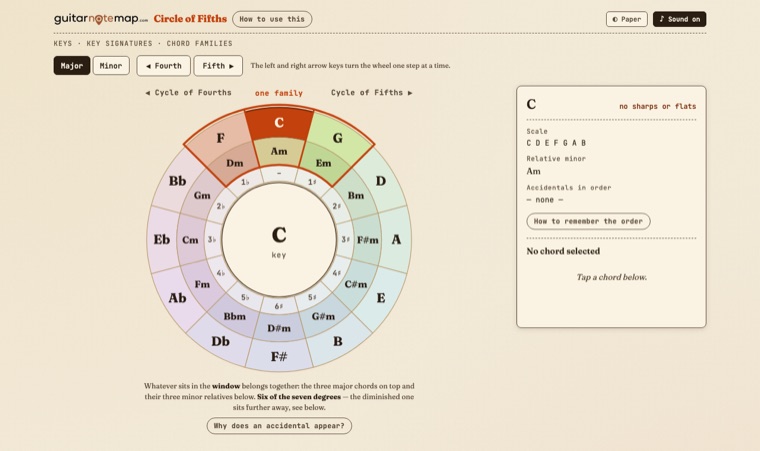Viewport: 760px width, 451px height.
Task: Choose the Em chord in the window
Action: (x=324, y=163)
